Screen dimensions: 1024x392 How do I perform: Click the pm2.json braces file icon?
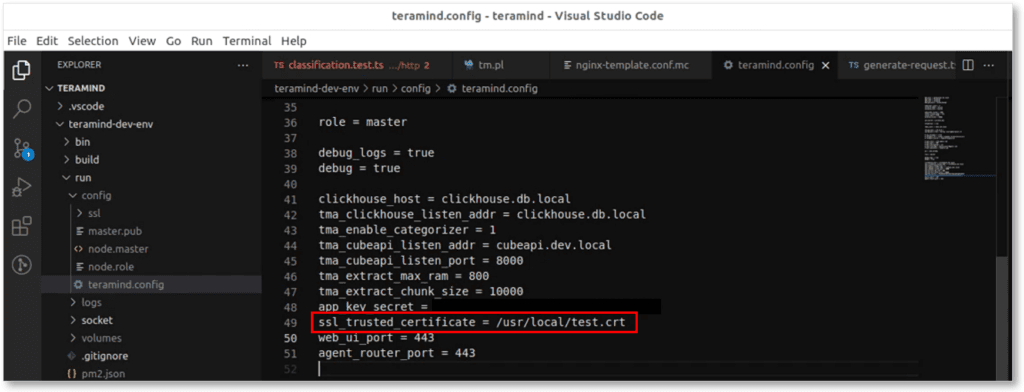coord(72,374)
